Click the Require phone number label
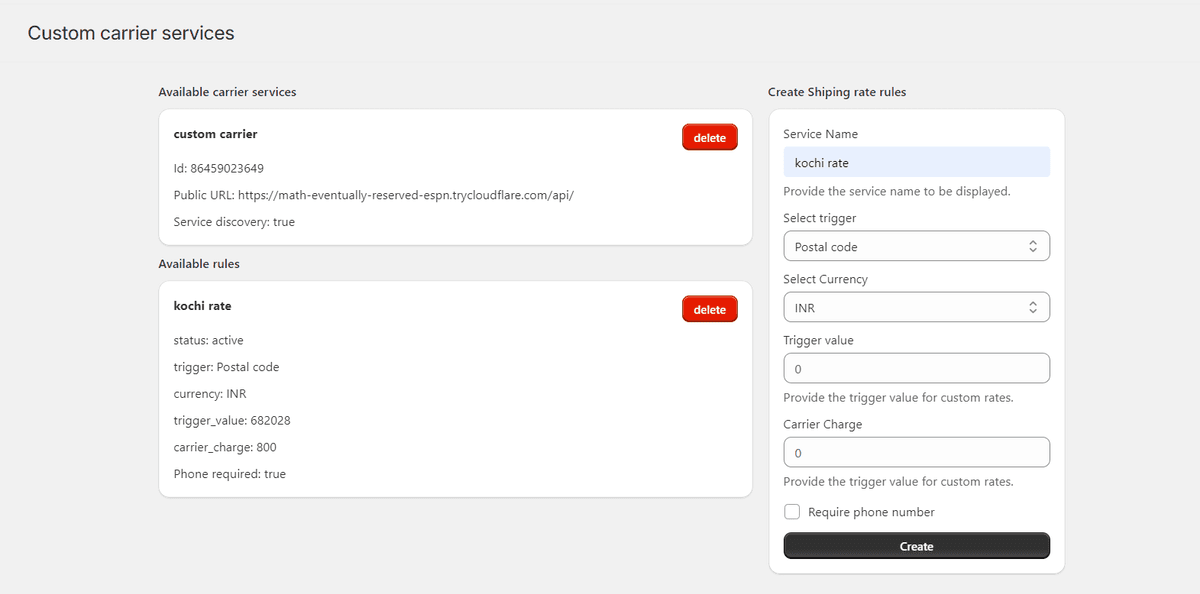 pyautogui.click(x=871, y=512)
